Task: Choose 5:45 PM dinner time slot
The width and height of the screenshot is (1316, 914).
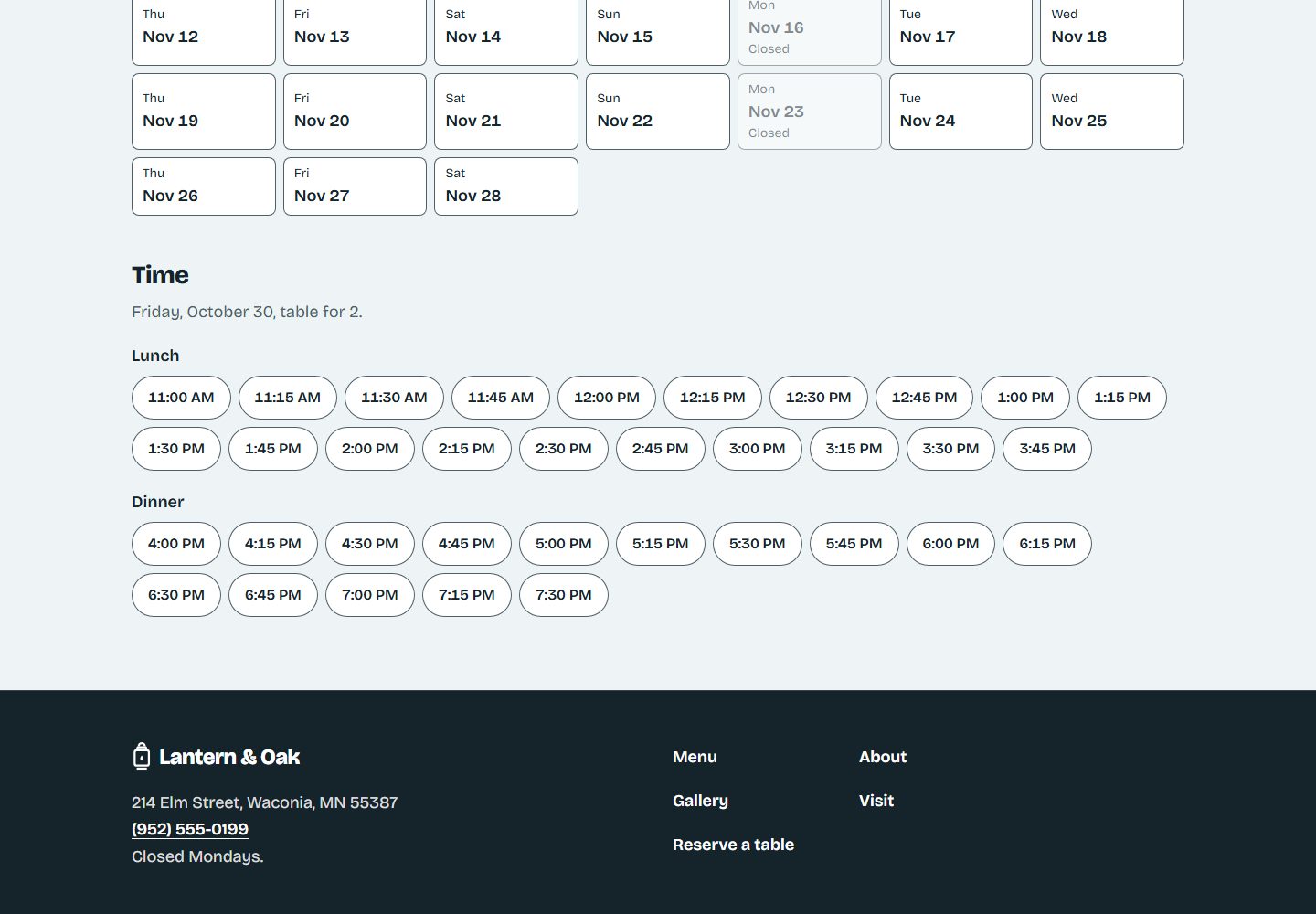Action: pyautogui.click(x=854, y=544)
